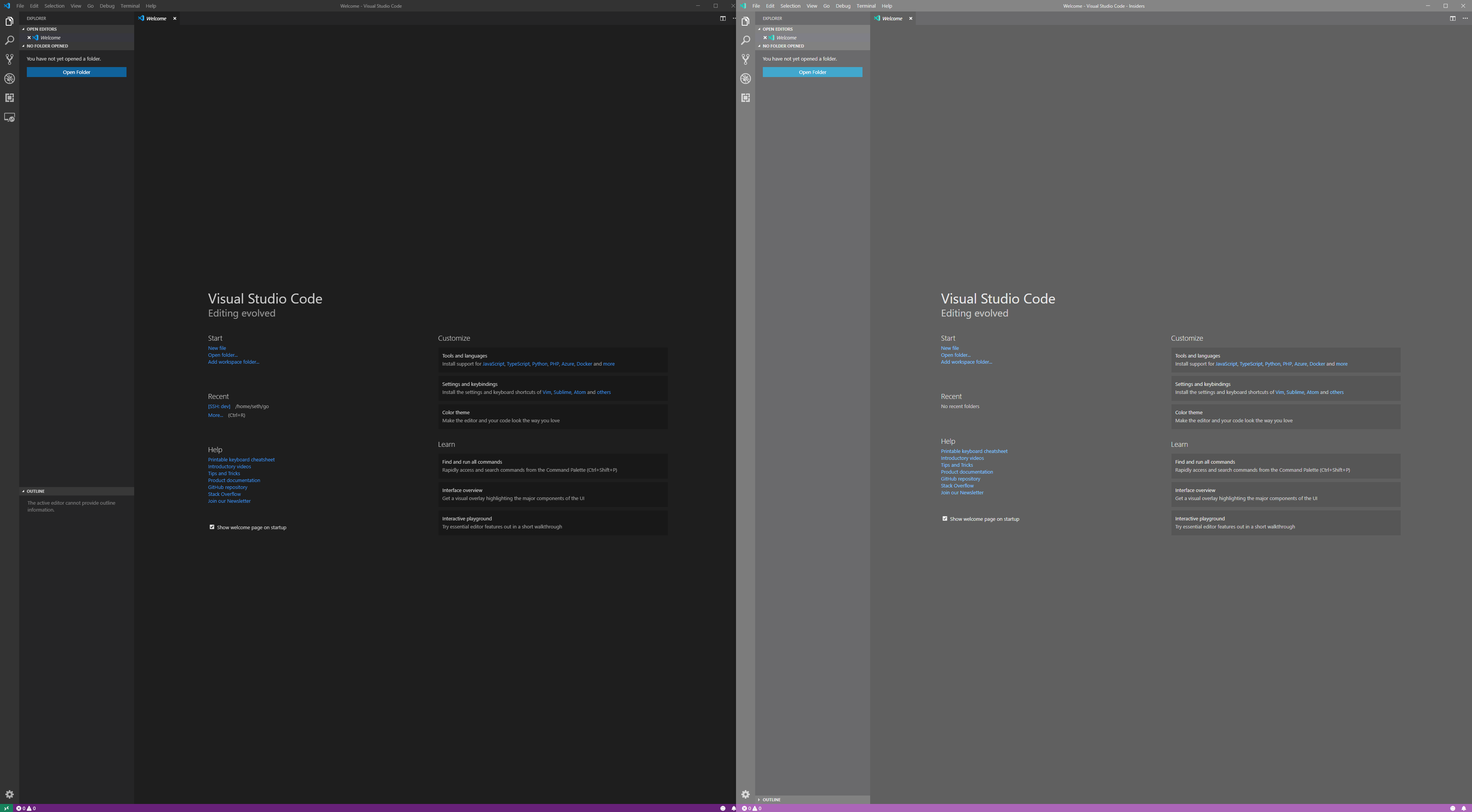This screenshot has width=1472, height=812.
Task: Open Selection menu in left VS Code window
Action: tap(54, 6)
